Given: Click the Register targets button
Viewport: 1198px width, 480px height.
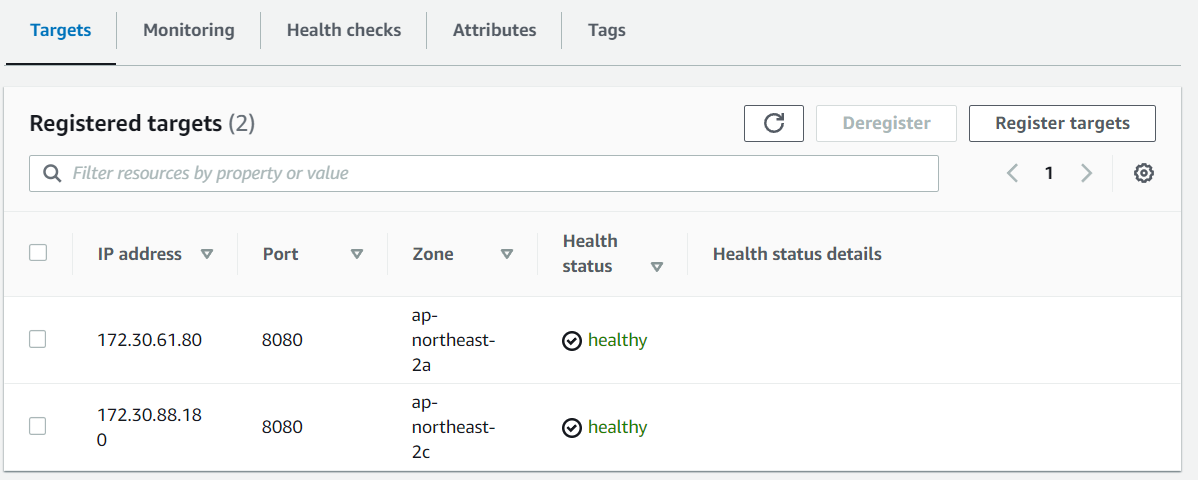Looking at the screenshot, I should pos(1062,123).
